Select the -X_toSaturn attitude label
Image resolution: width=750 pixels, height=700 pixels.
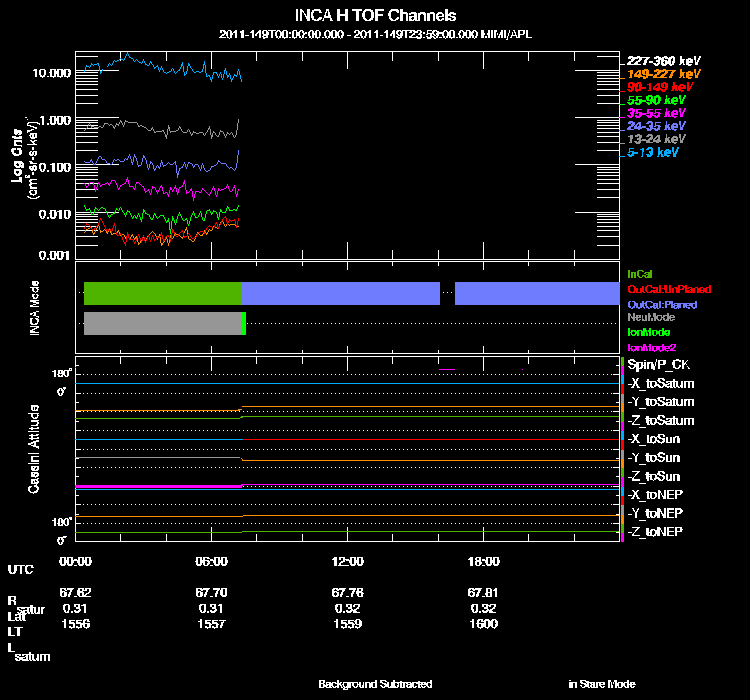661,383
